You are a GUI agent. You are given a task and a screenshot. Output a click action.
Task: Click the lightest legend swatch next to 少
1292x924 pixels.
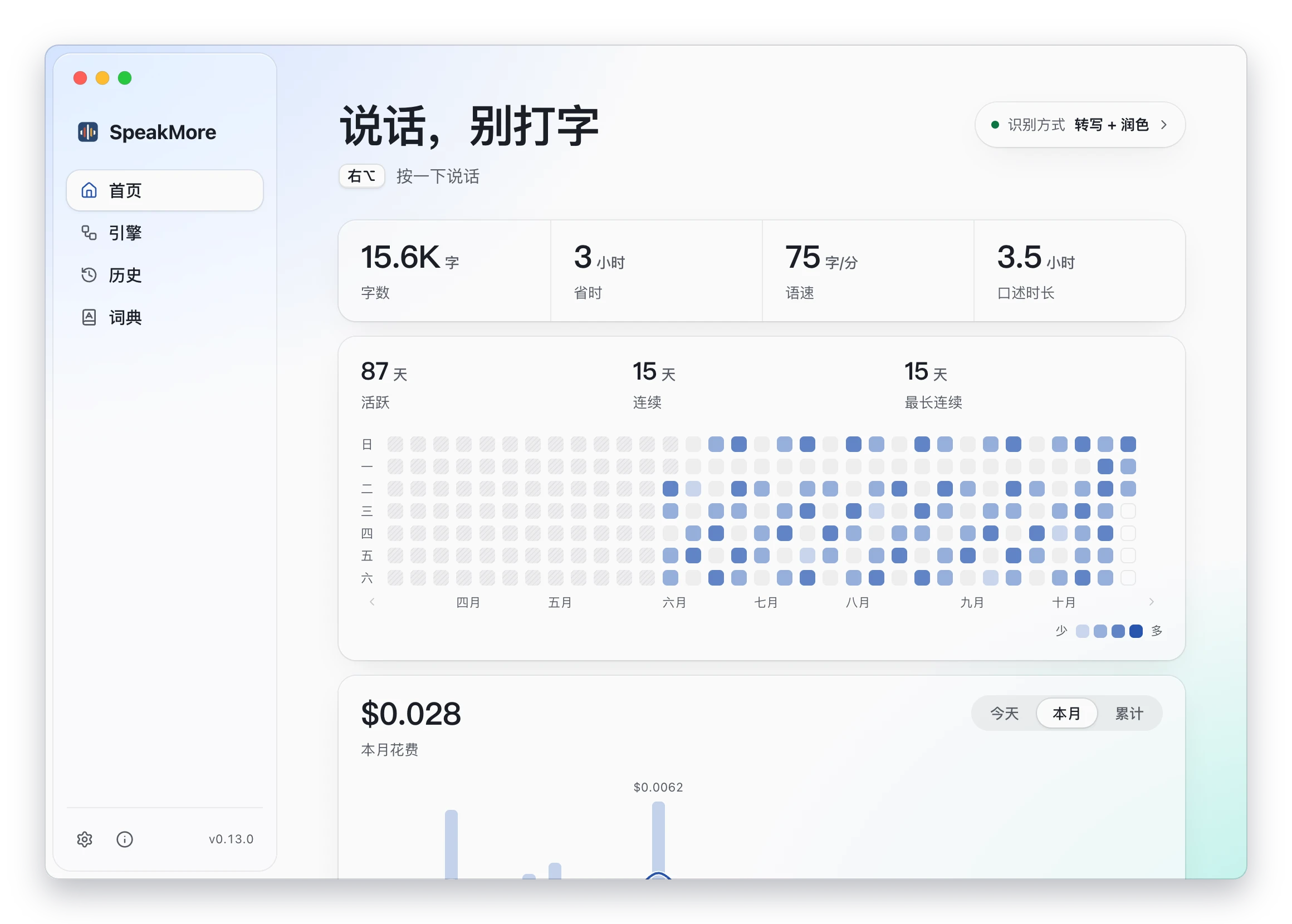1082,631
